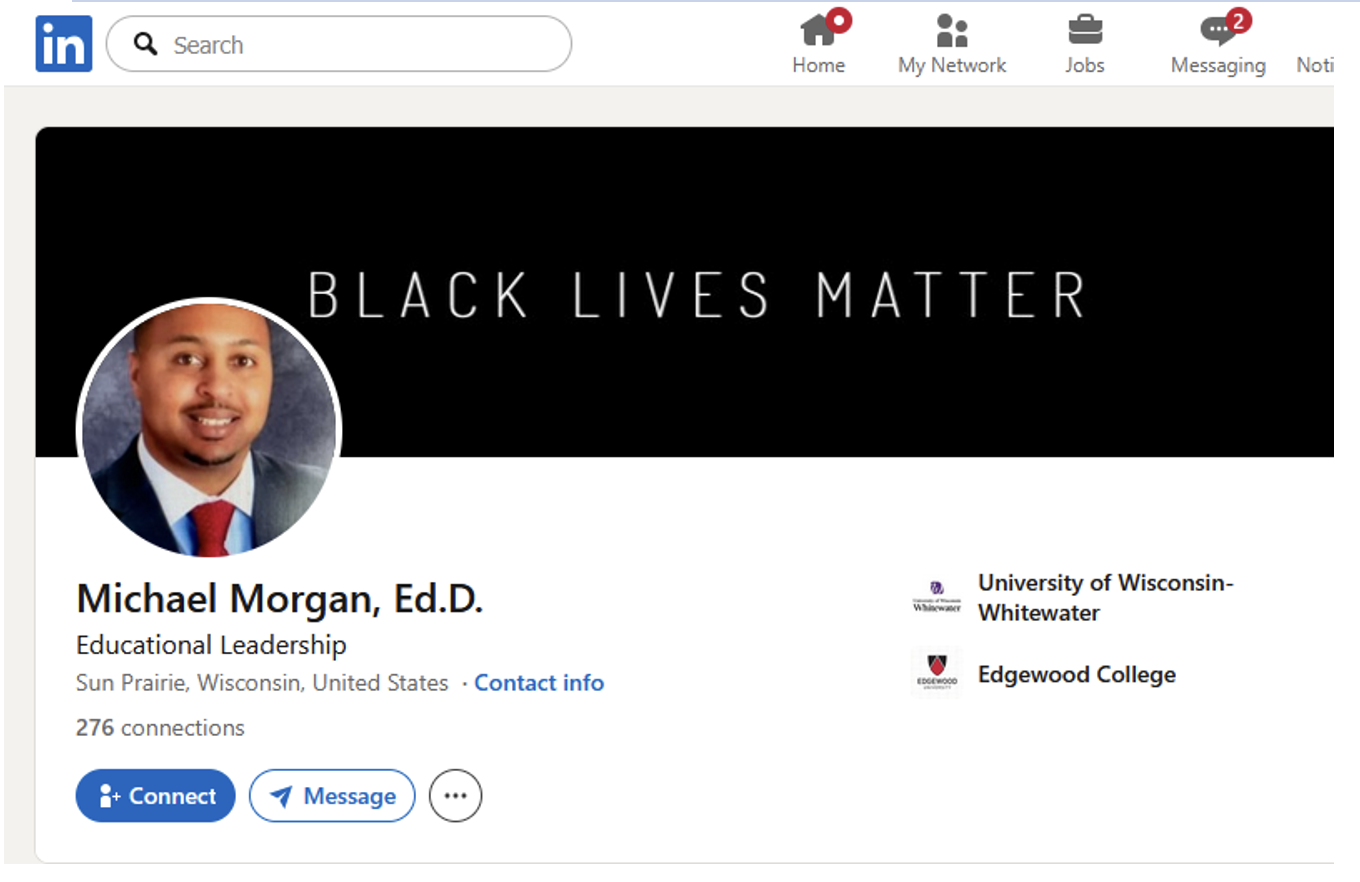The width and height of the screenshot is (1360, 882).
Task: Click the LinkedIn logo
Action: point(64,44)
